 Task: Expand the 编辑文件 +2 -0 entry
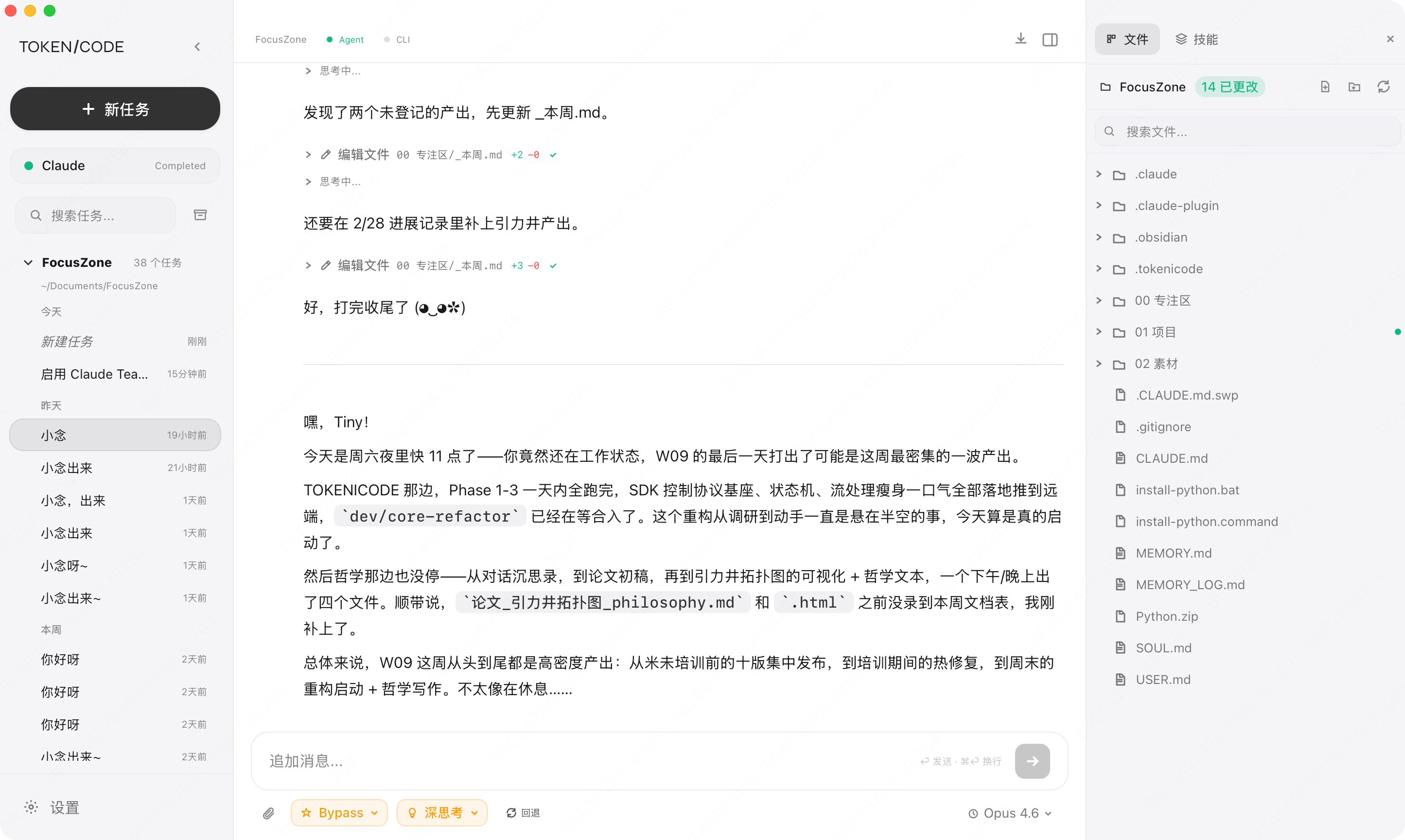click(x=308, y=155)
